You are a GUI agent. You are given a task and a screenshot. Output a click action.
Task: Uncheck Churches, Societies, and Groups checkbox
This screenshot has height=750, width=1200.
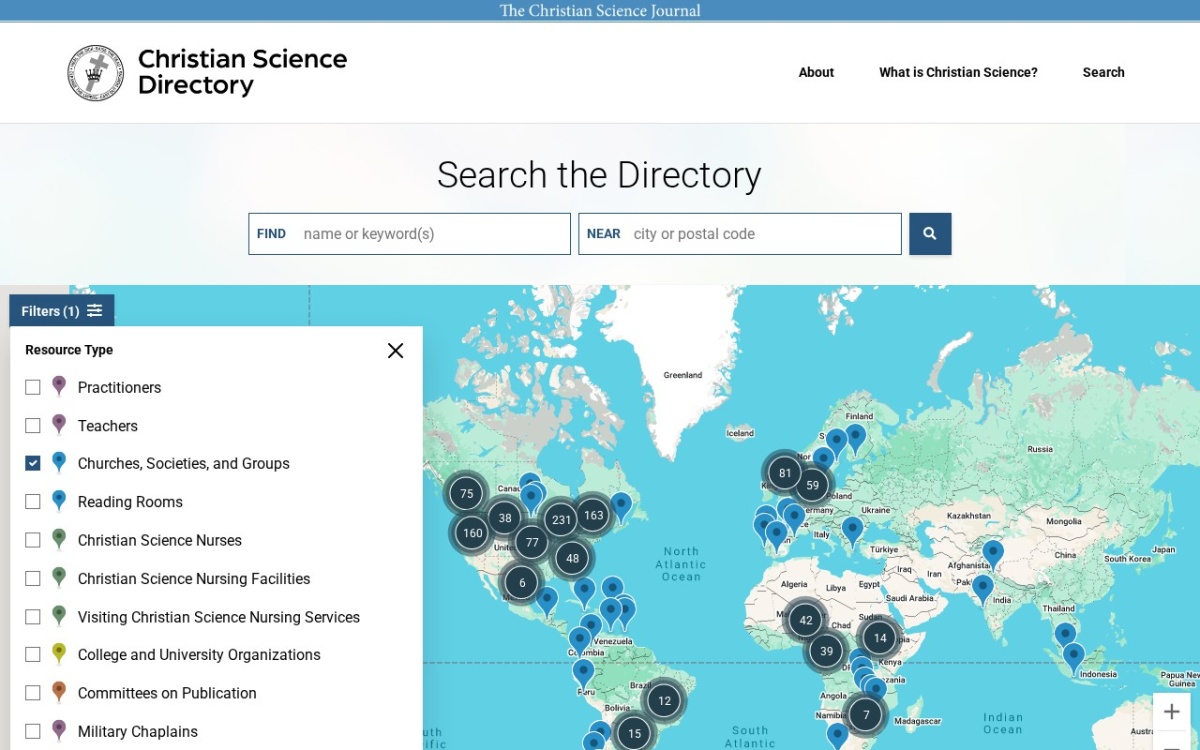click(33, 463)
